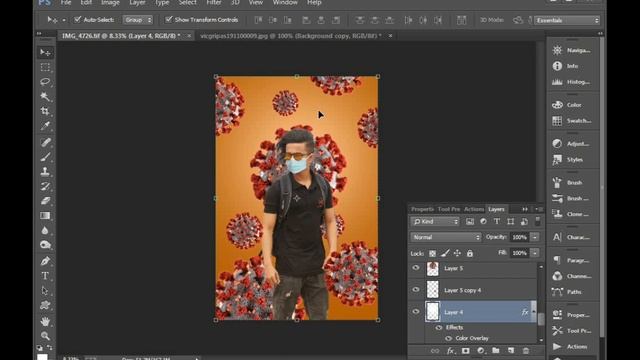Image resolution: width=640 pixels, height=360 pixels.
Task: Select the History Brush tool
Action: (x=45, y=186)
